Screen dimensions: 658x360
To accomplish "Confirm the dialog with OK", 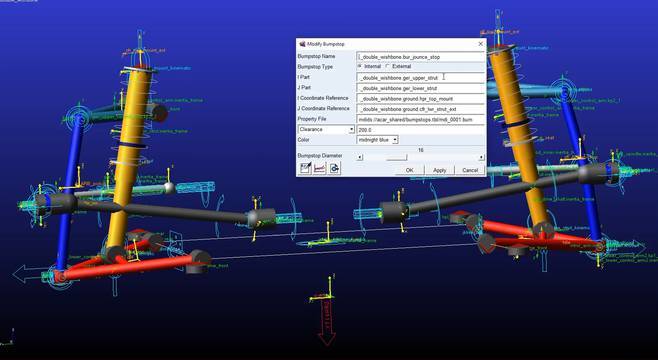I will (410, 170).
